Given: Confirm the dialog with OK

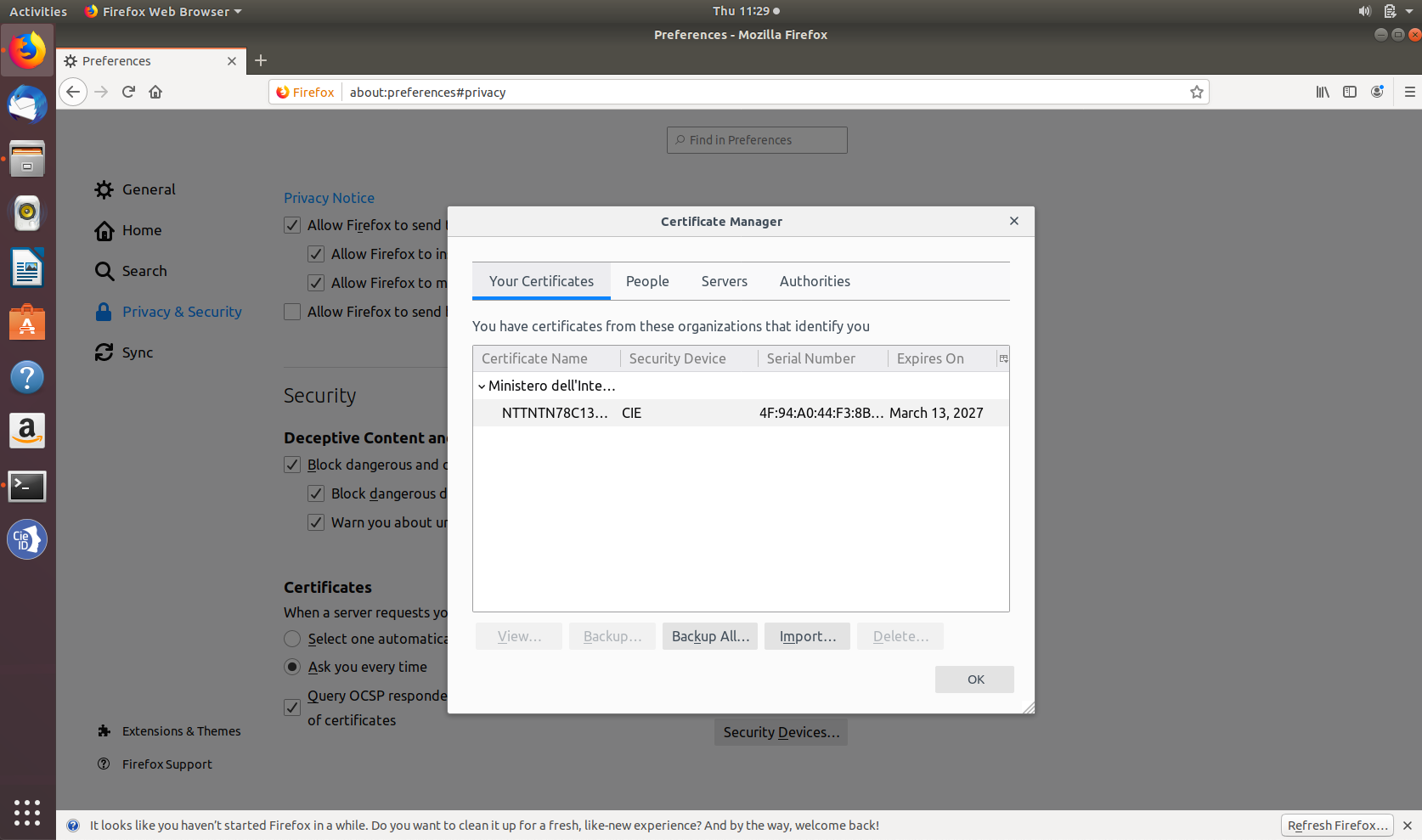Looking at the screenshot, I should (975, 679).
